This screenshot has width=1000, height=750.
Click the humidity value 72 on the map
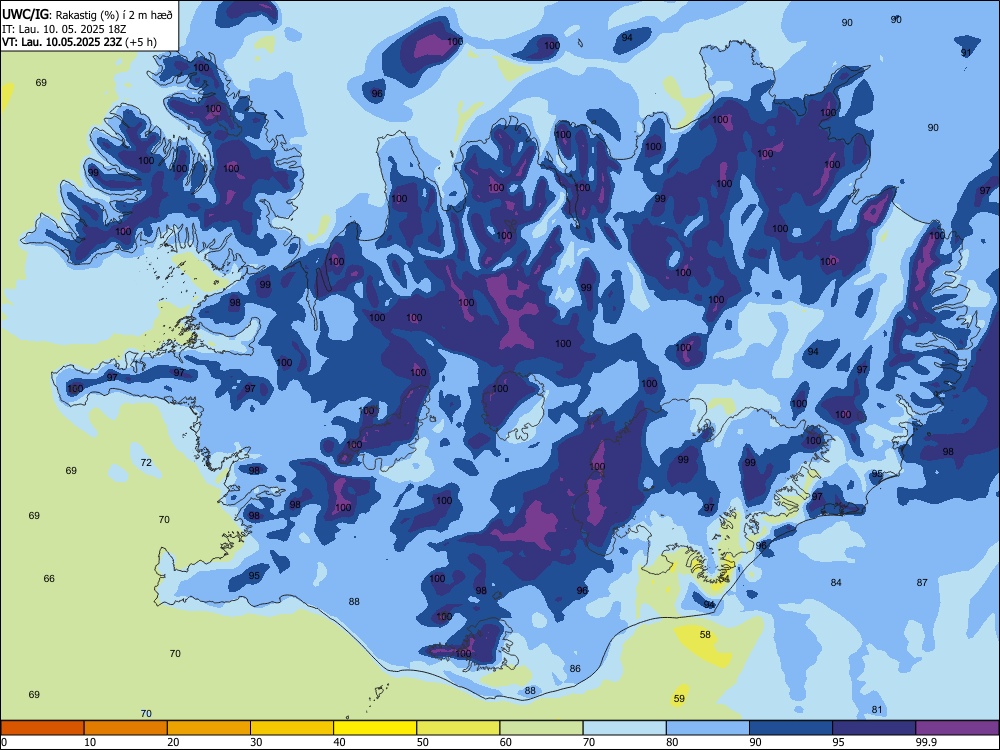click(146, 462)
